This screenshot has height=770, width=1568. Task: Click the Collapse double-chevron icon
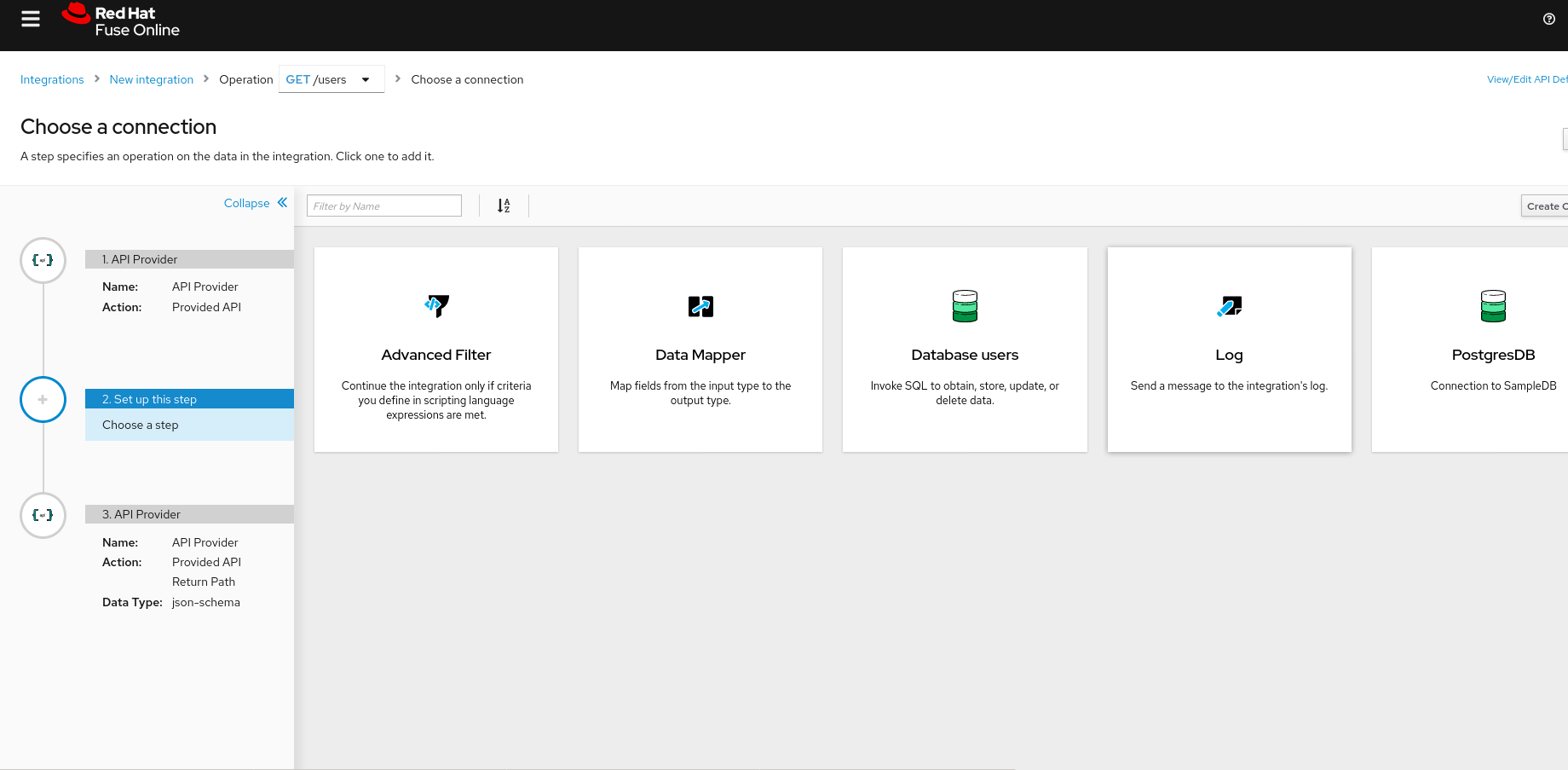[x=282, y=203]
